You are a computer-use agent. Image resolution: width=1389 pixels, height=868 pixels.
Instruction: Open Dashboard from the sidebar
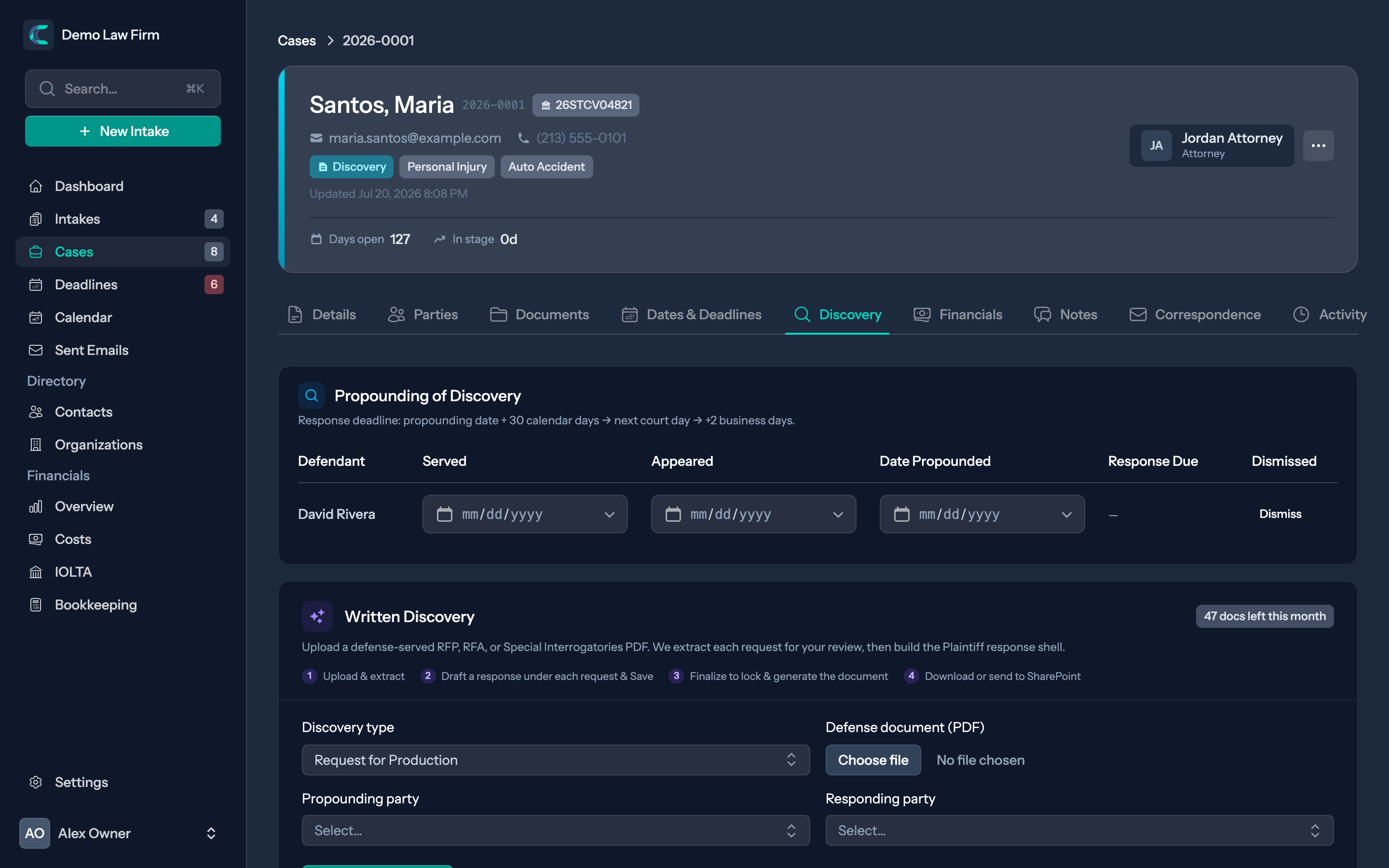click(122, 187)
